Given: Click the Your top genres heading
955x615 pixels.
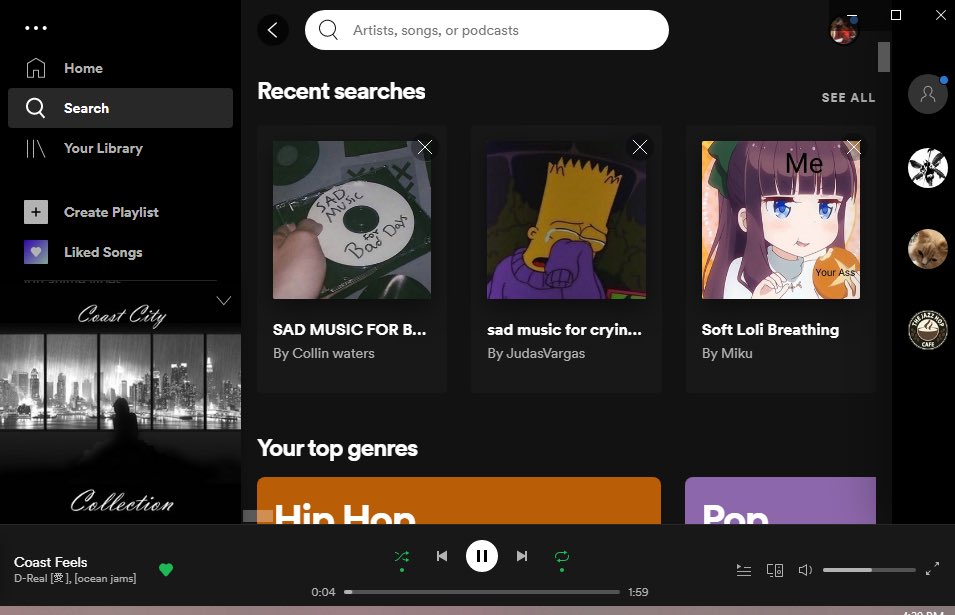Looking at the screenshot, I should (337, 449).
